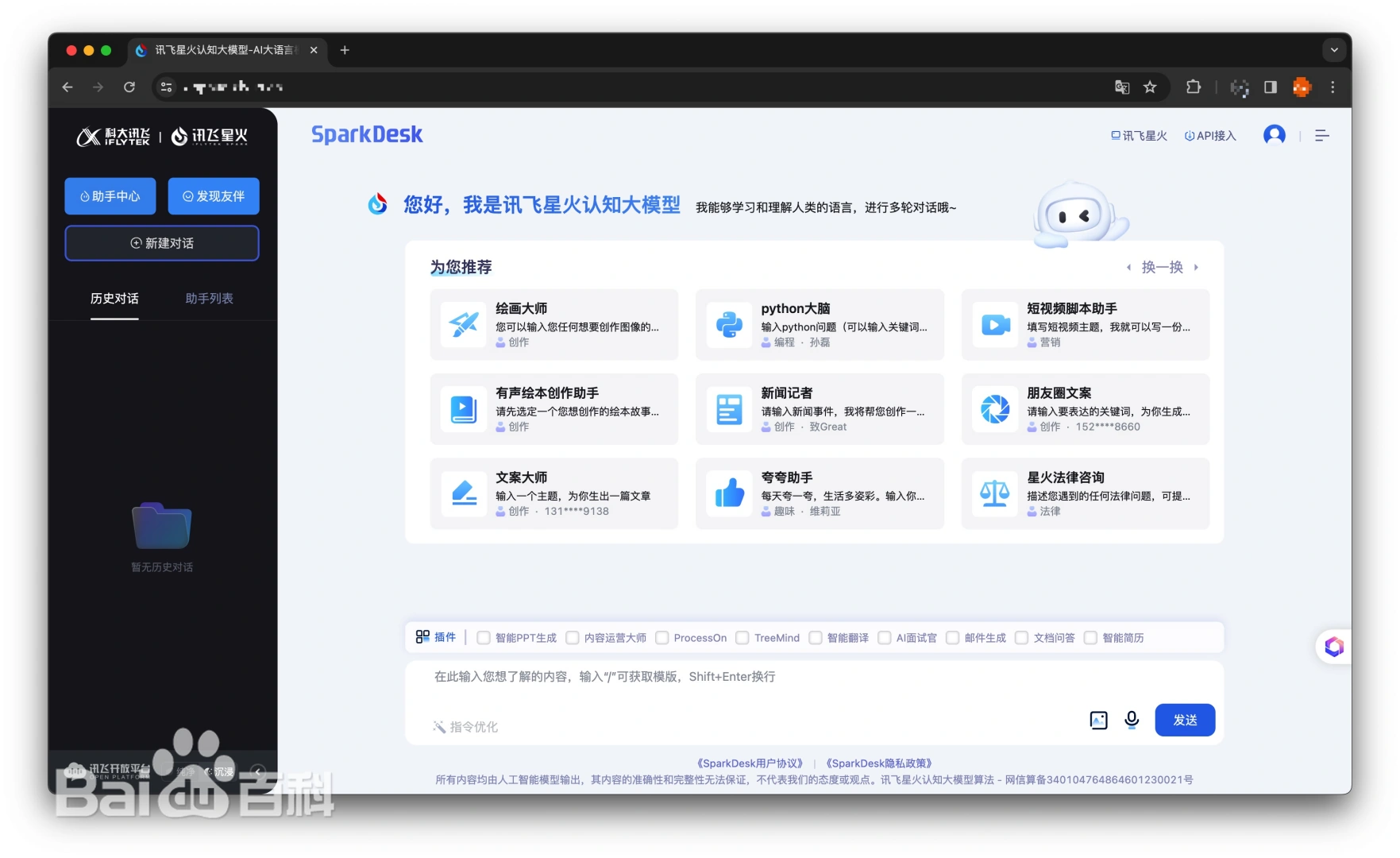Click the iFLYTEK 科大讯飞 logo
Image resolution: width=1400 pixels, height=858 pixels.
[x=113, y=137]
